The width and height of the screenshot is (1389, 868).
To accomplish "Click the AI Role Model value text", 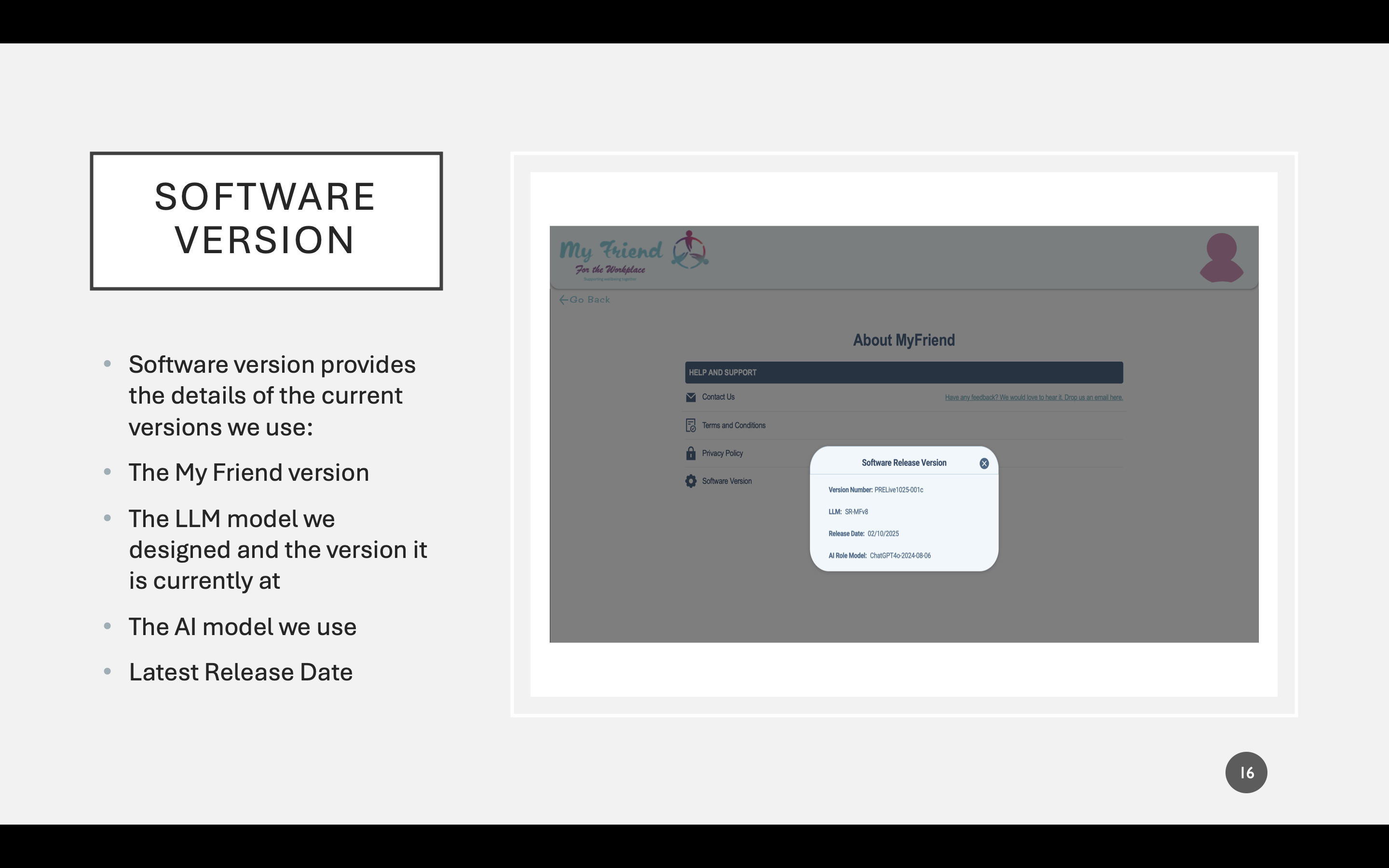I will (x=900, y=556).
